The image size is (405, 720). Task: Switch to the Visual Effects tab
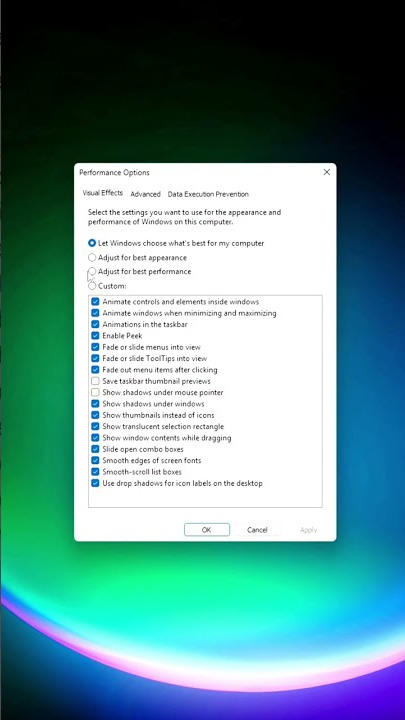coord(103,193)
